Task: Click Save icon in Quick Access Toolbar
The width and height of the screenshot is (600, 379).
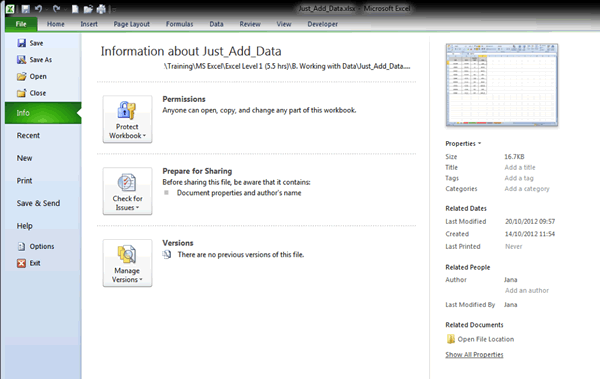Action: coord(25,8)
